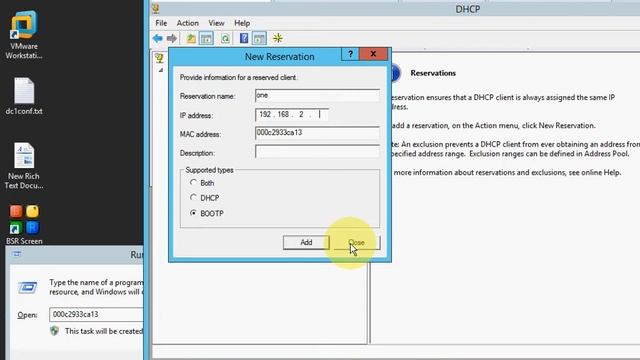Click the last octet of IP address

[x=320, y=115]
